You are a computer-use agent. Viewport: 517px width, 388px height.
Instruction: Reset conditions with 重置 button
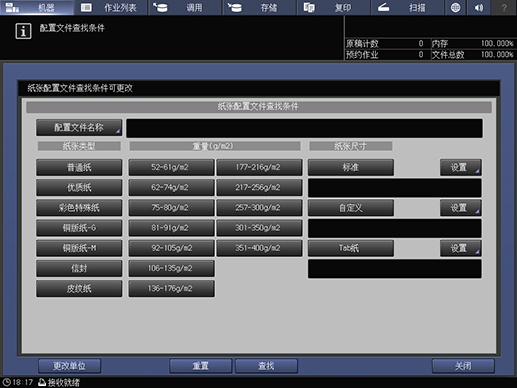coord(201,366)
